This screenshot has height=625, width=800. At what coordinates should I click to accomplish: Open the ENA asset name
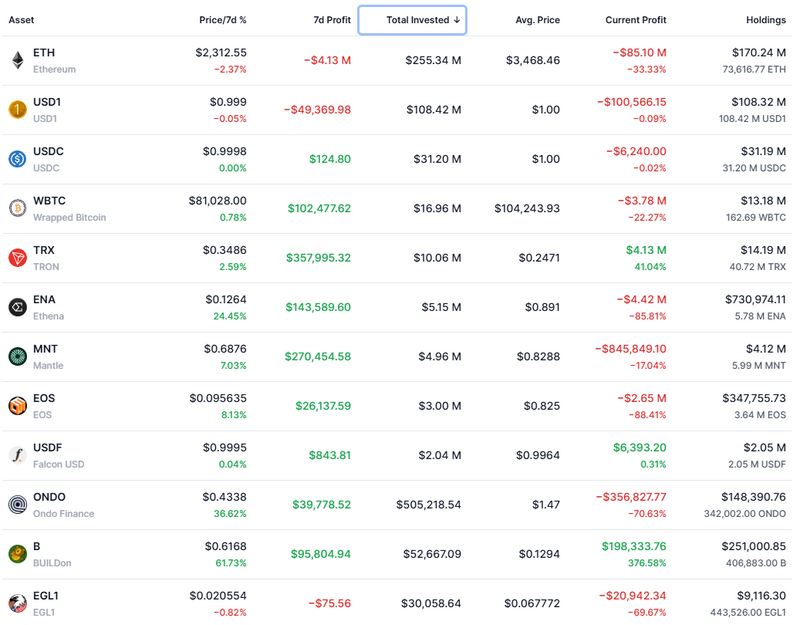click(x=44, y=299)
